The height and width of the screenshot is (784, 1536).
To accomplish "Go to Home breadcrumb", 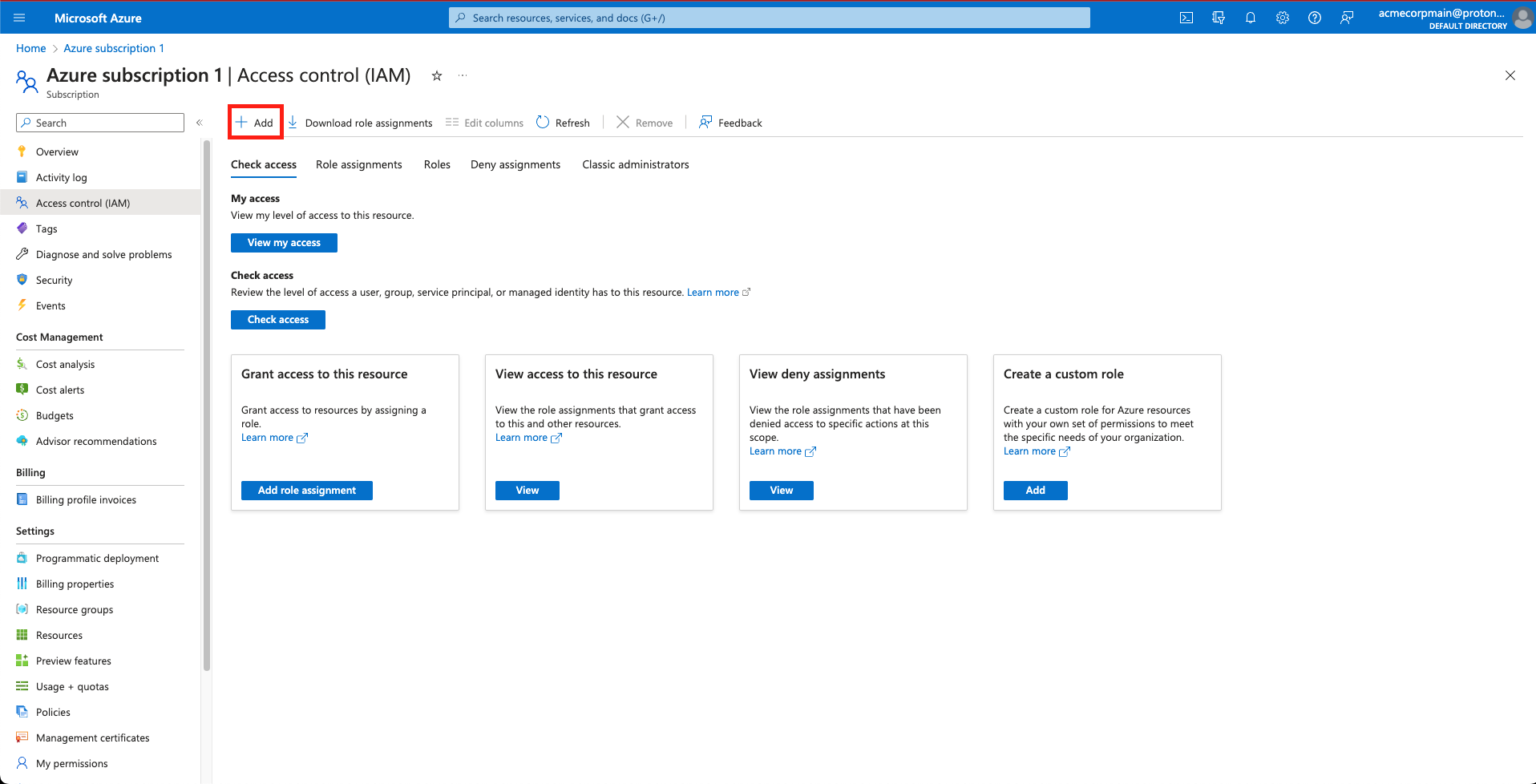I will click(x=31, y=48).
